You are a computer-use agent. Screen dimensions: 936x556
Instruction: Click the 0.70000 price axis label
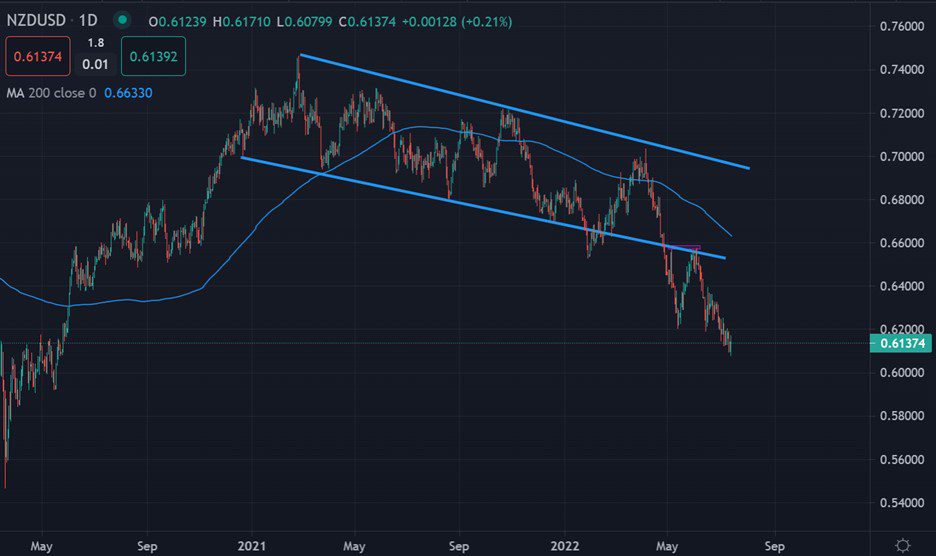click(902, 156)
